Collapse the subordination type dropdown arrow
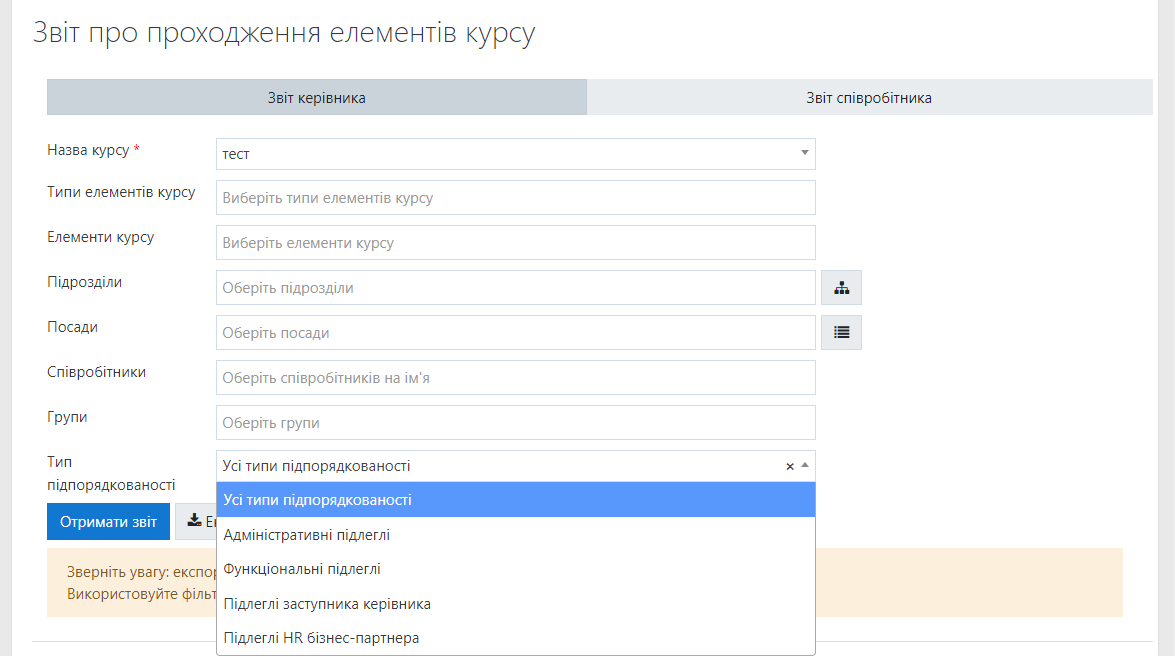This screenshot has width=1175, height=656. point(805,466)
